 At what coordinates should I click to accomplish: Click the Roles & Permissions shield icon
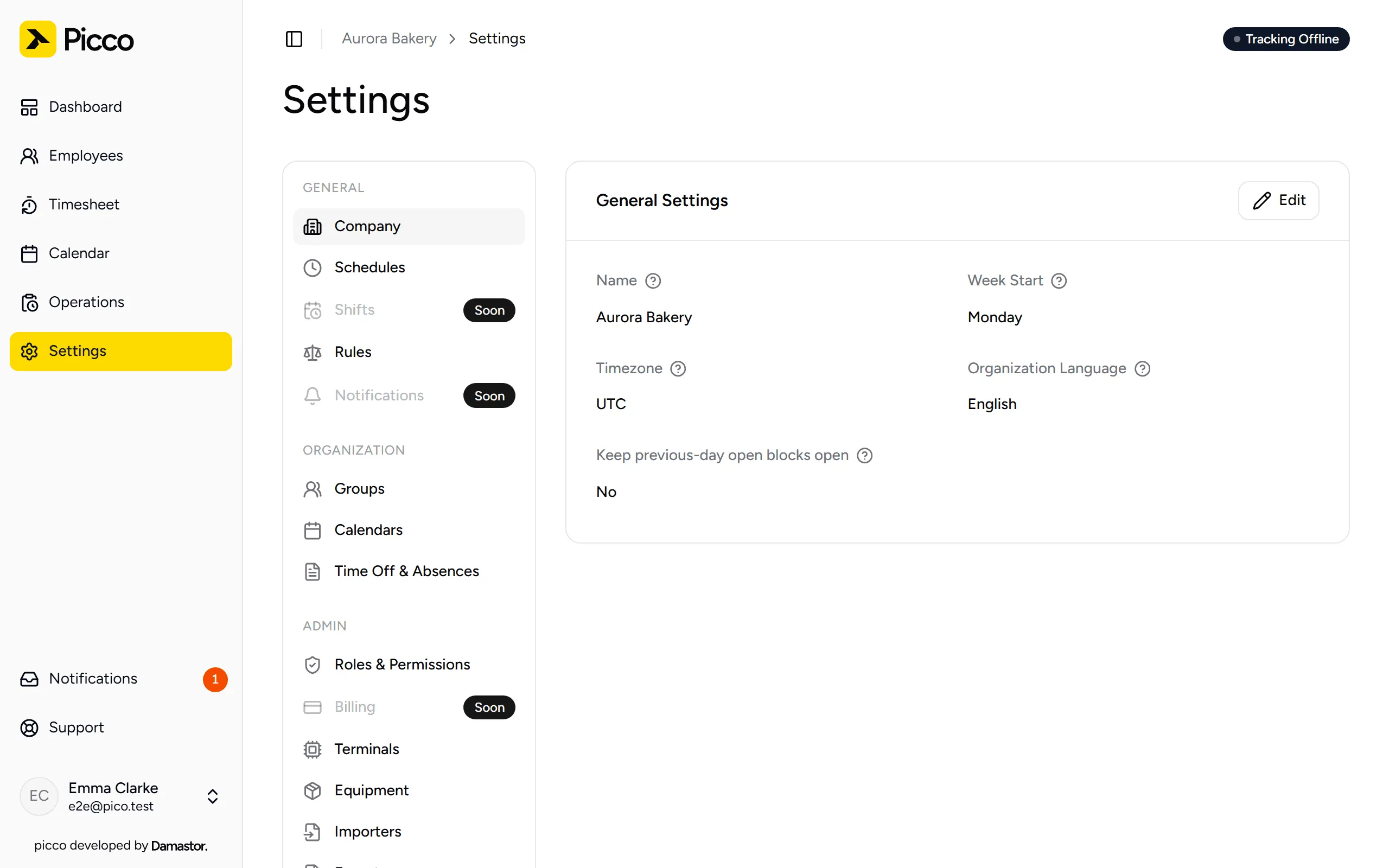[312, 665]
